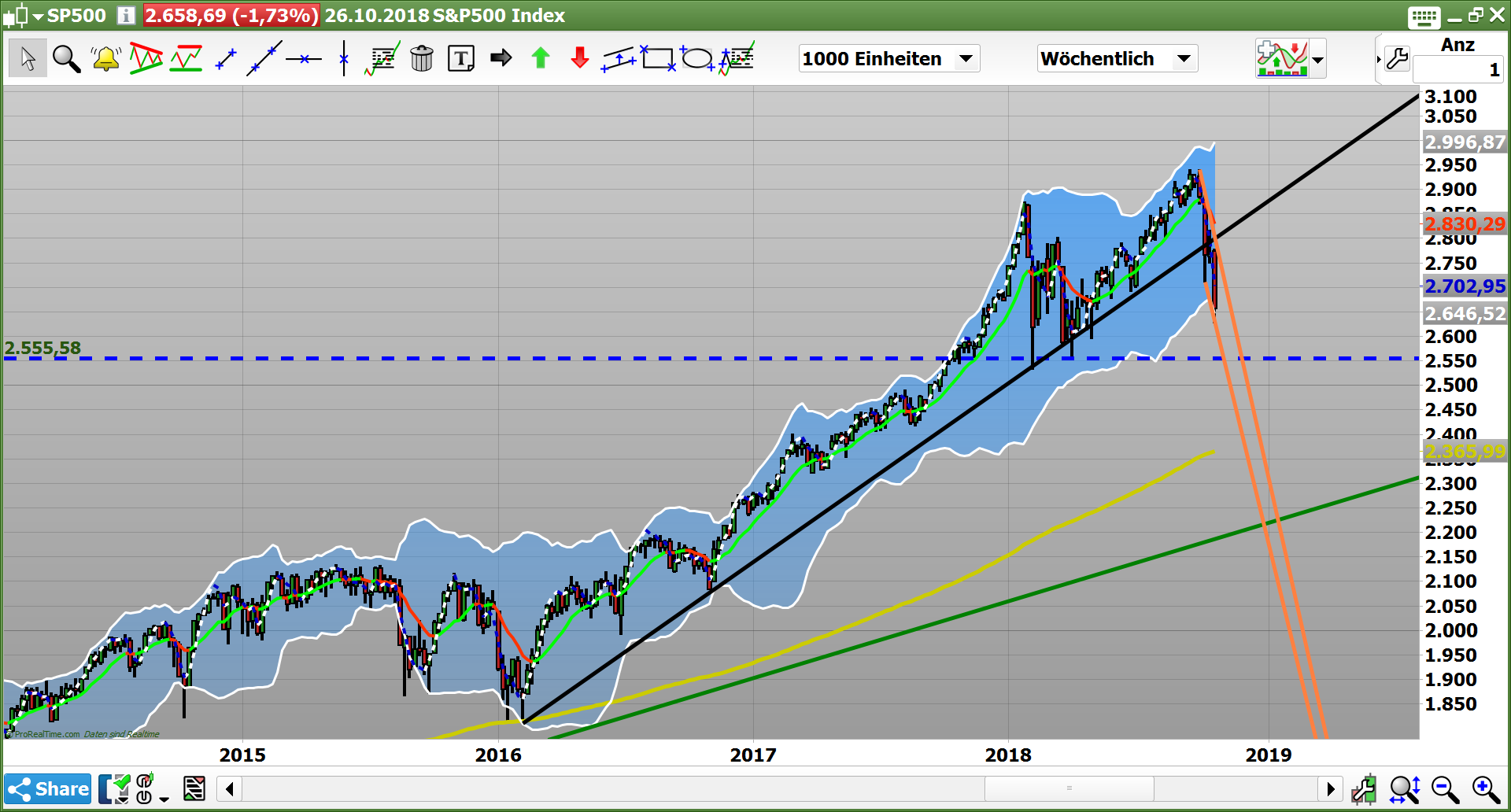1511x812 pixels.
Task: Click the 2.996,87 upper band price label
Action: [x=1465, y=142]
